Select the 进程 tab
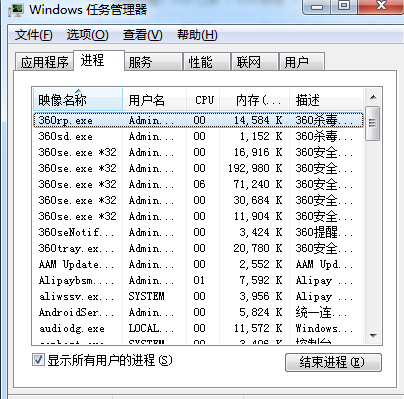 [x=99, y=60]
